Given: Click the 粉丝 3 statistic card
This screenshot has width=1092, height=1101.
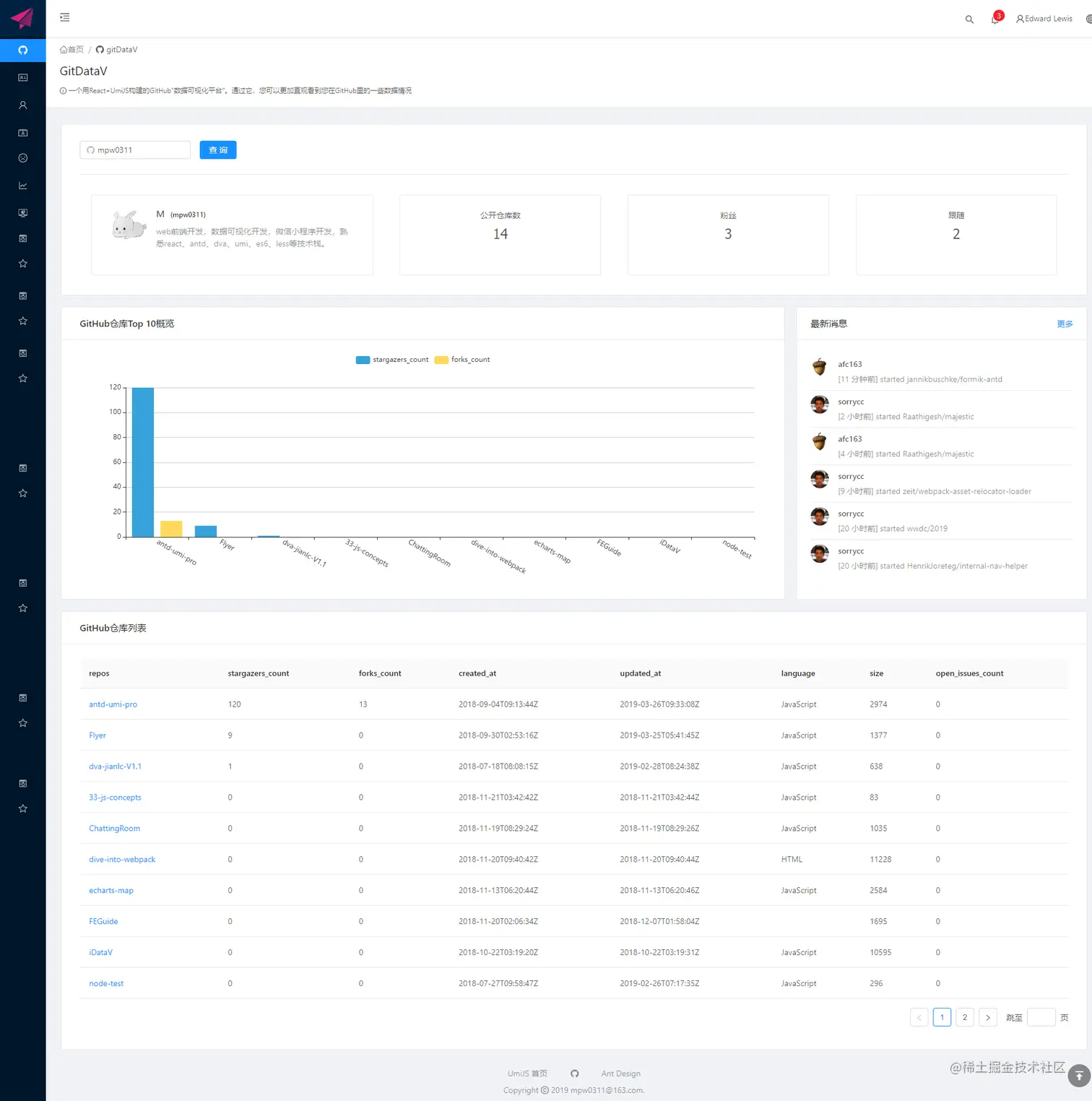Looking at the screenshot, I should tap(728, 235).
